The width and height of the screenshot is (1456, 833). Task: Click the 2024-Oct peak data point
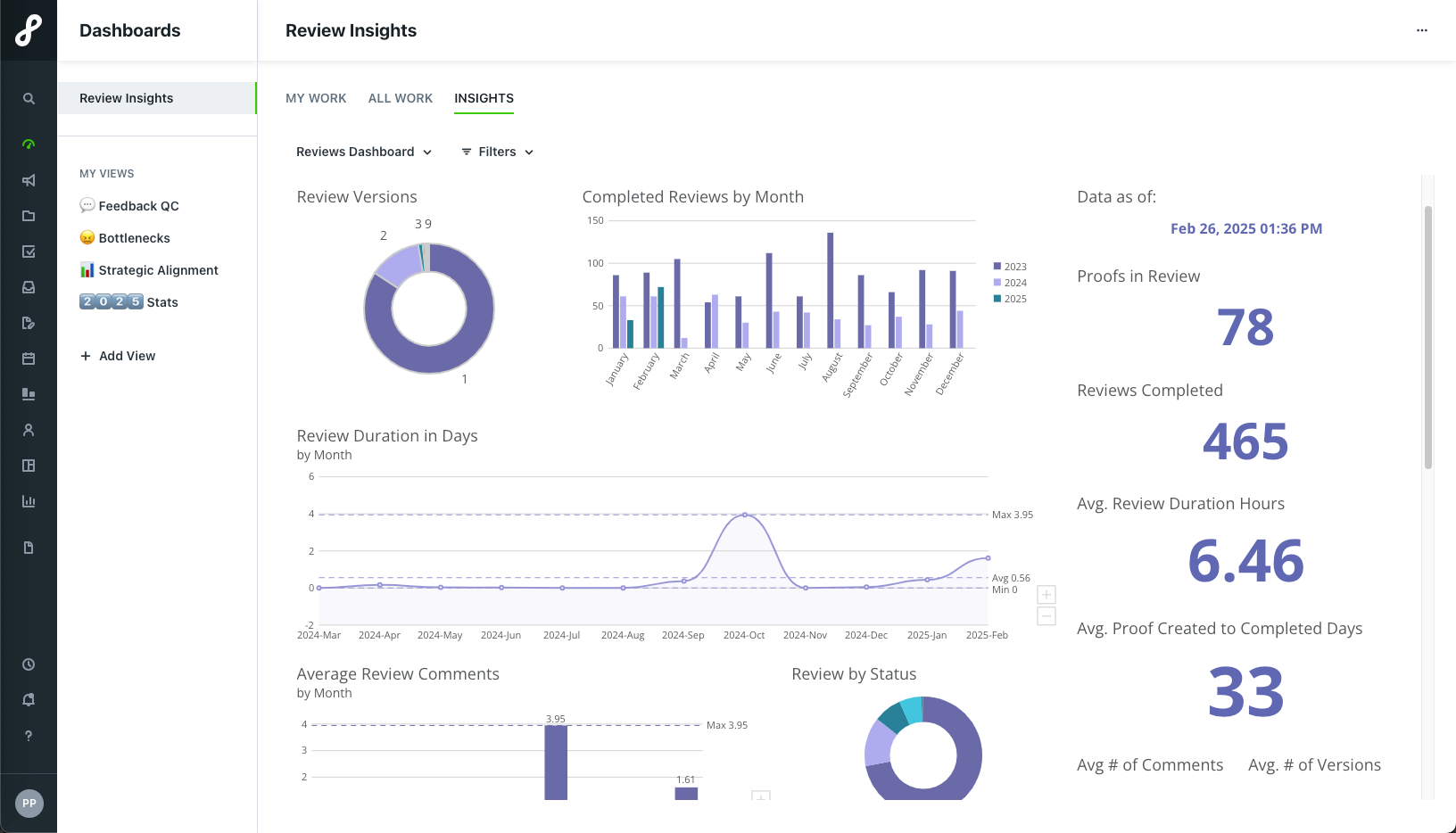tap(745, 515)
